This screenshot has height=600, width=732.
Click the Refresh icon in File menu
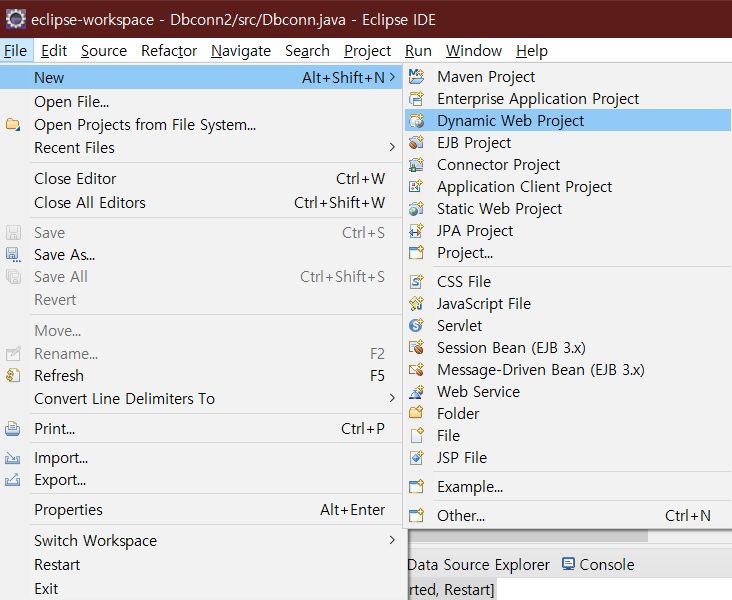(13, 375)
